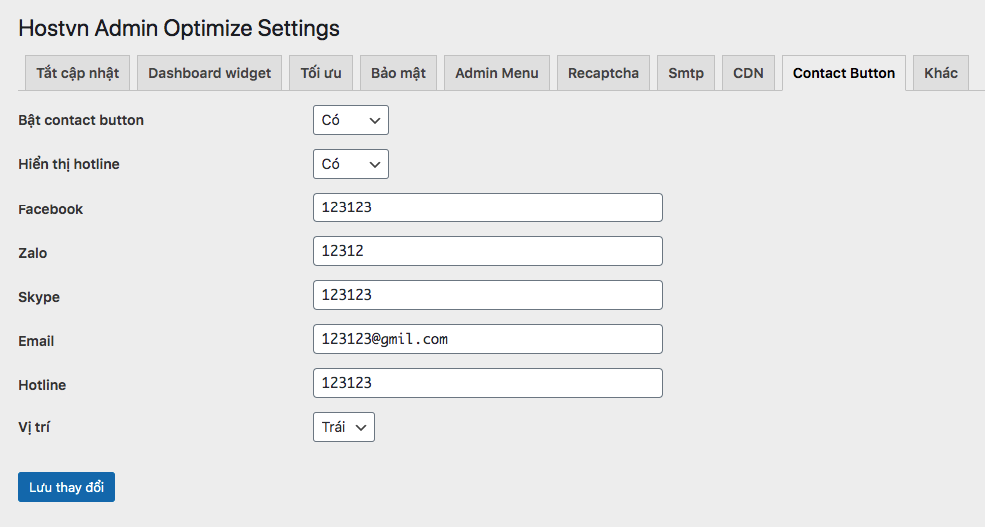Screen dimensions: 985x527
Task: Switch to the Recaptcha tab
Action: [x=603, y=73]
